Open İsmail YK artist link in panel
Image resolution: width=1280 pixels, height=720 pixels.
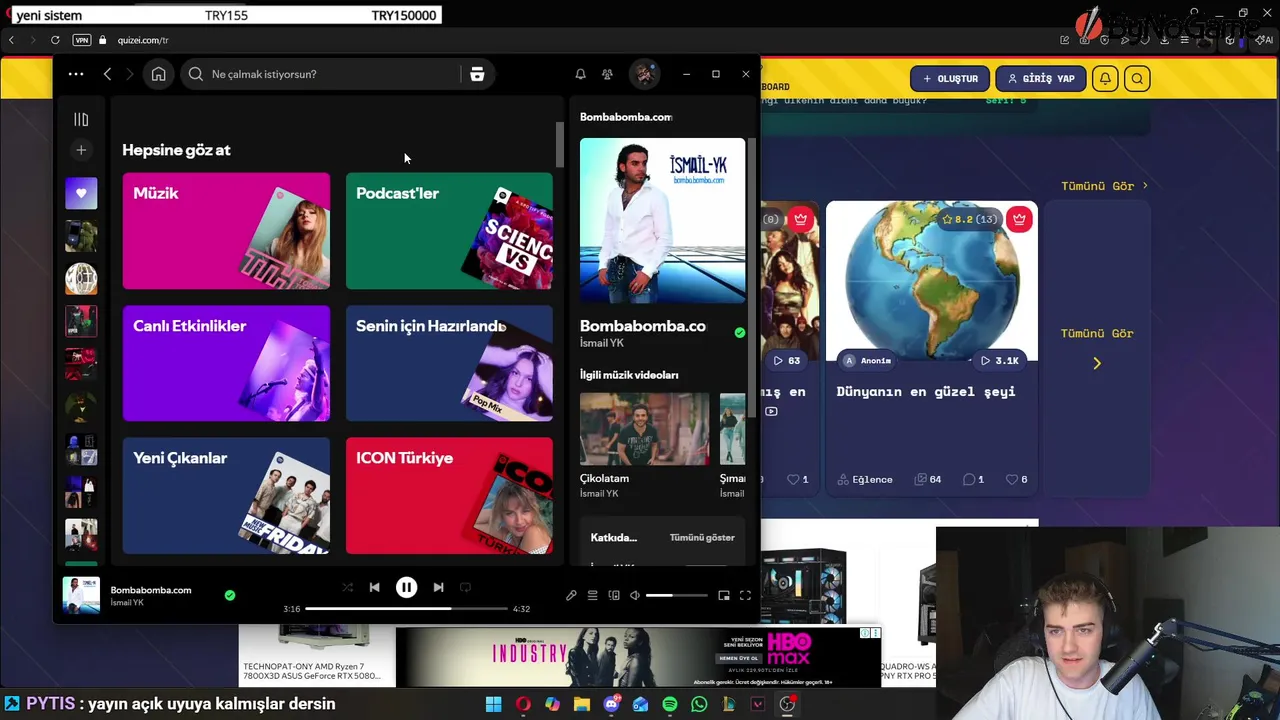[x=602, y=343]
